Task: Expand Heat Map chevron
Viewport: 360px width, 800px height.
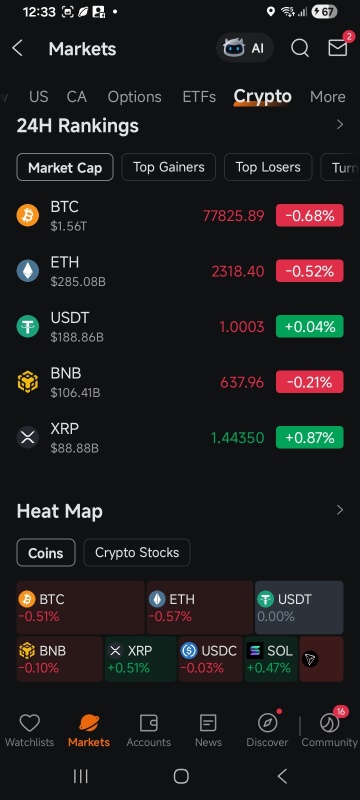Action: pos(340,510)
